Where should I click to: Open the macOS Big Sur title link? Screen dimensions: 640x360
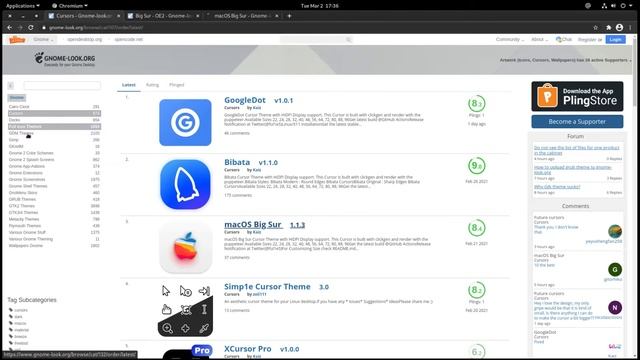(x=253, y=224)
